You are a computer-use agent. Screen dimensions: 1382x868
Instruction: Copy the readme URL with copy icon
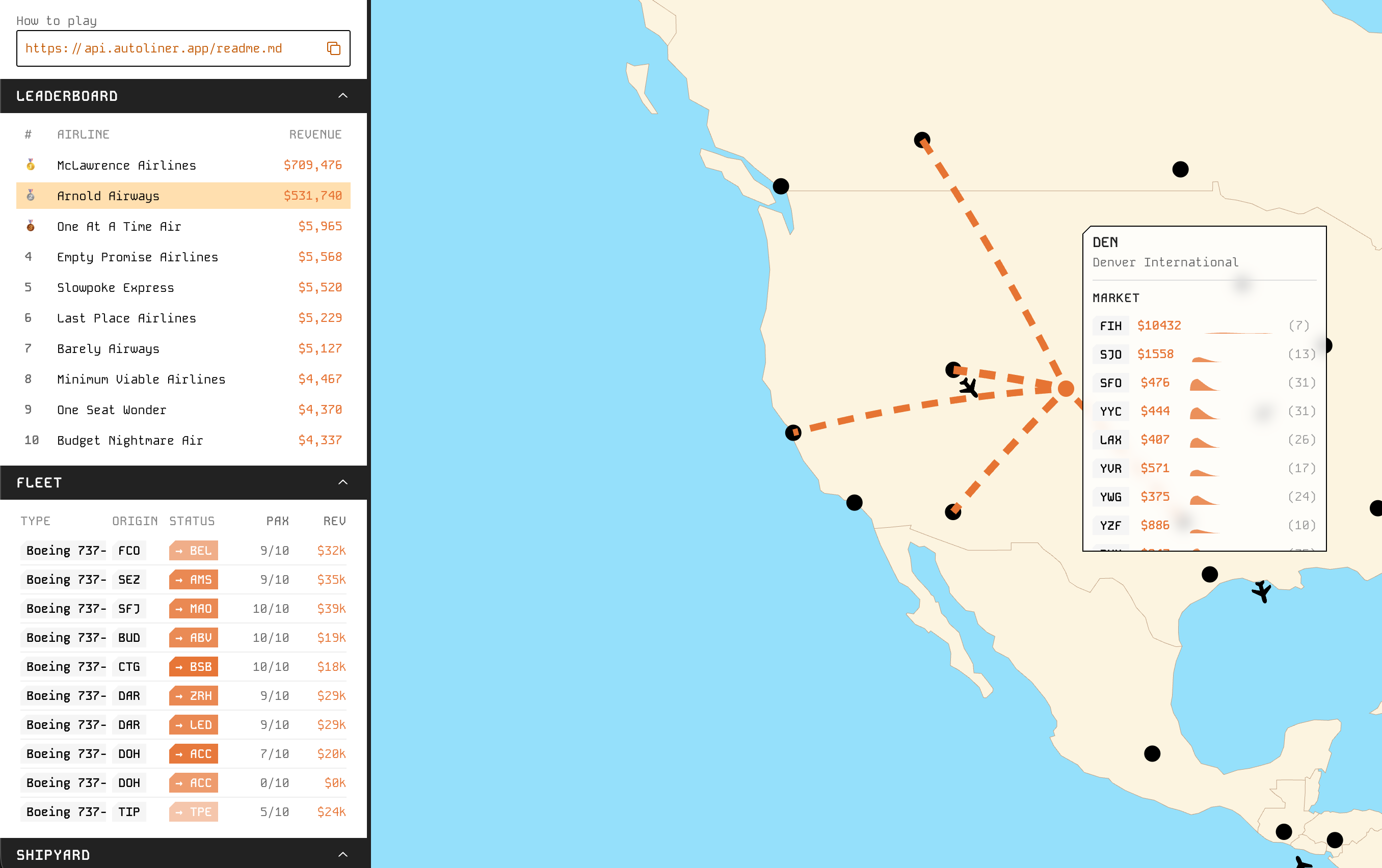pyautogui.click(x=333, y=48)
